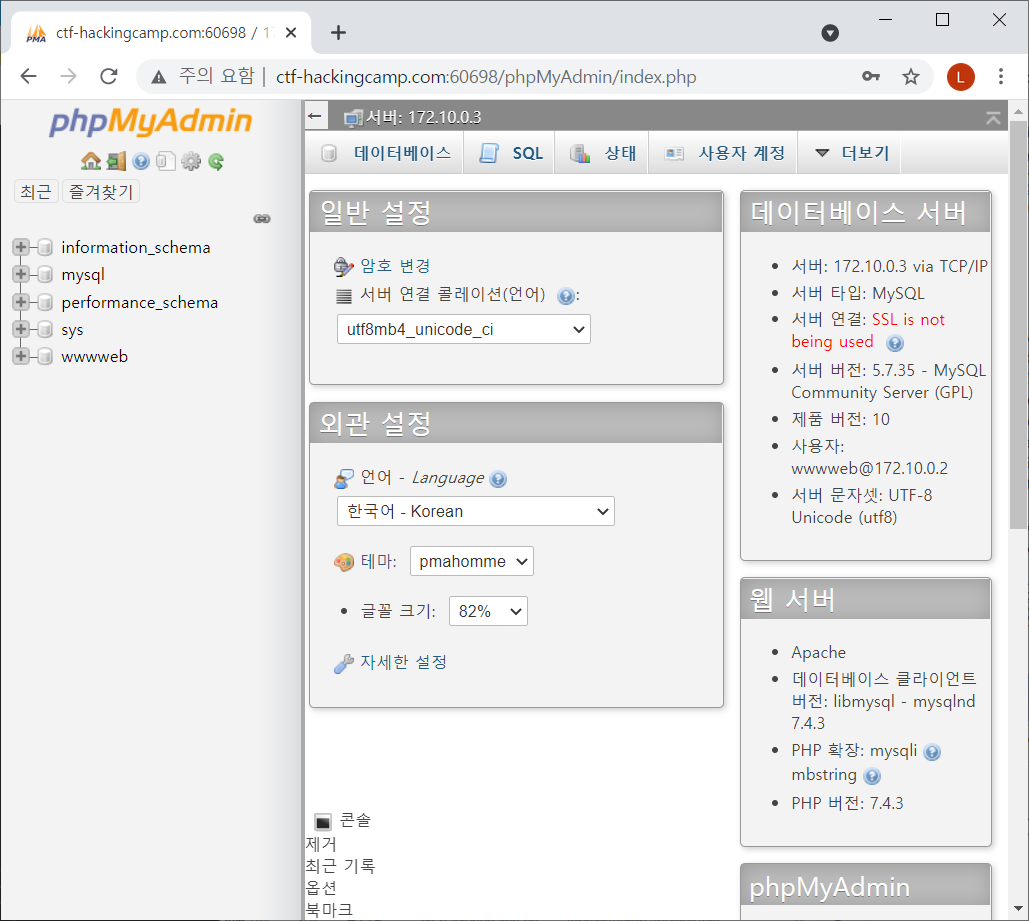Click help icon next to mbstring
Screen dimensions: 1029x921
click(872, 776)
